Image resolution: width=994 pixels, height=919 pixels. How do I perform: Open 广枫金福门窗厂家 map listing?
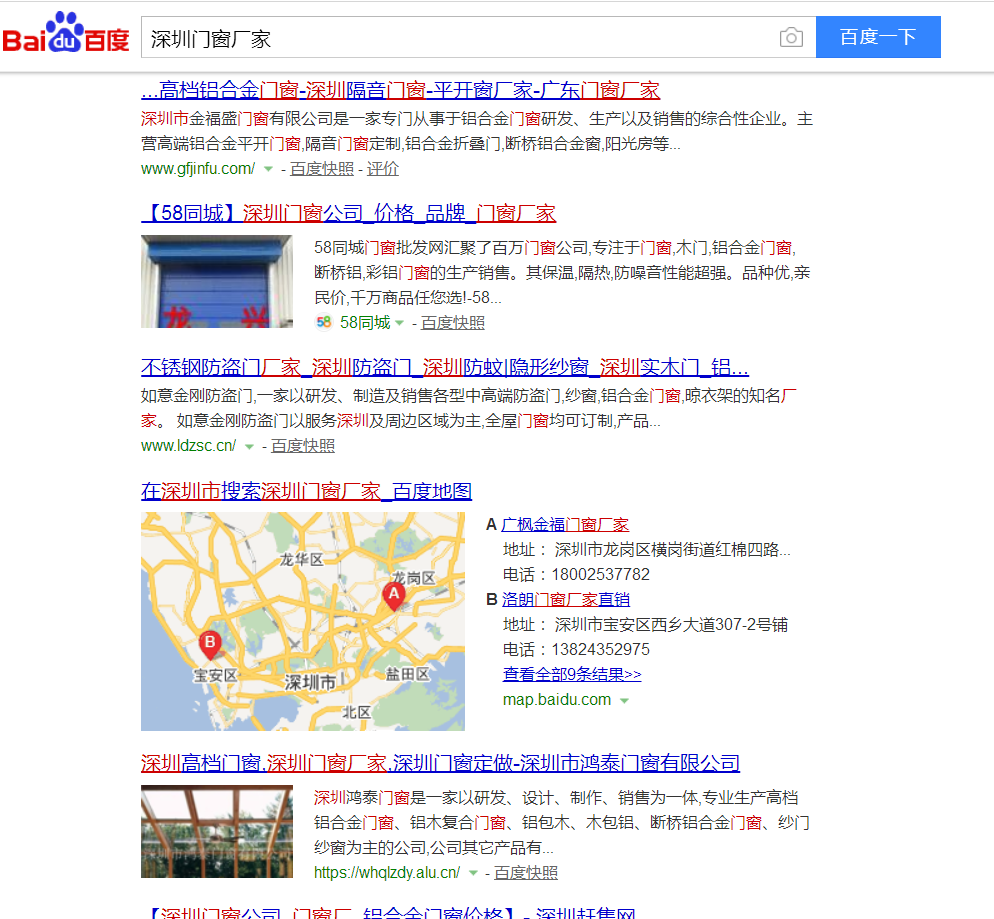tap(565, 525)
